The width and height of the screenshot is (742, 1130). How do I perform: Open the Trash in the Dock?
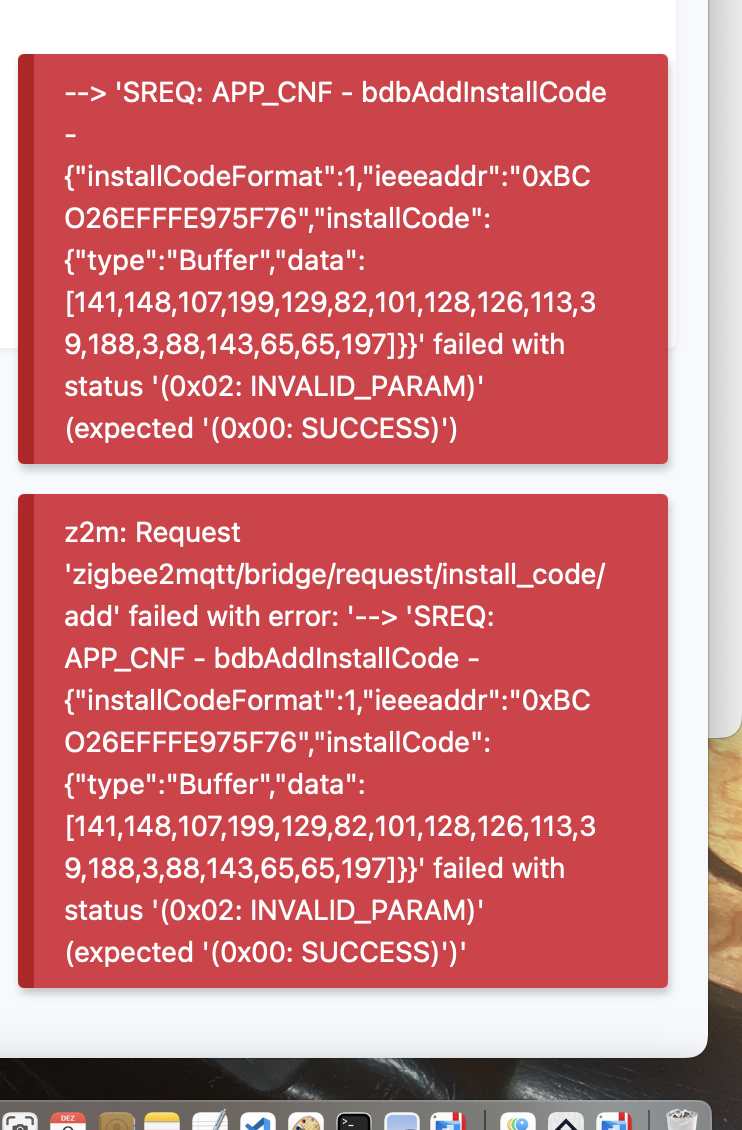681,1120
